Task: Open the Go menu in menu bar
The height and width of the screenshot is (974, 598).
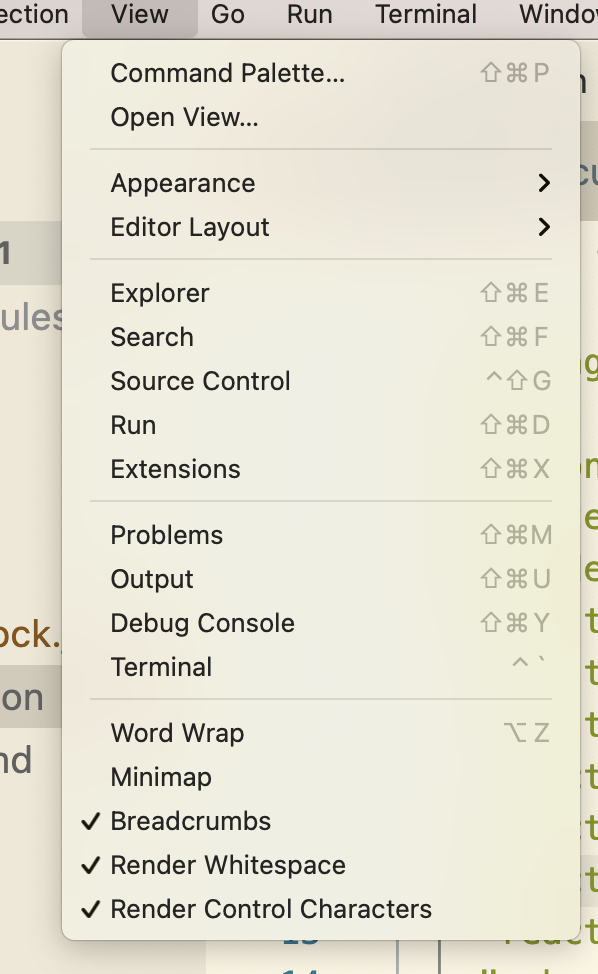Action: (227, 15)
